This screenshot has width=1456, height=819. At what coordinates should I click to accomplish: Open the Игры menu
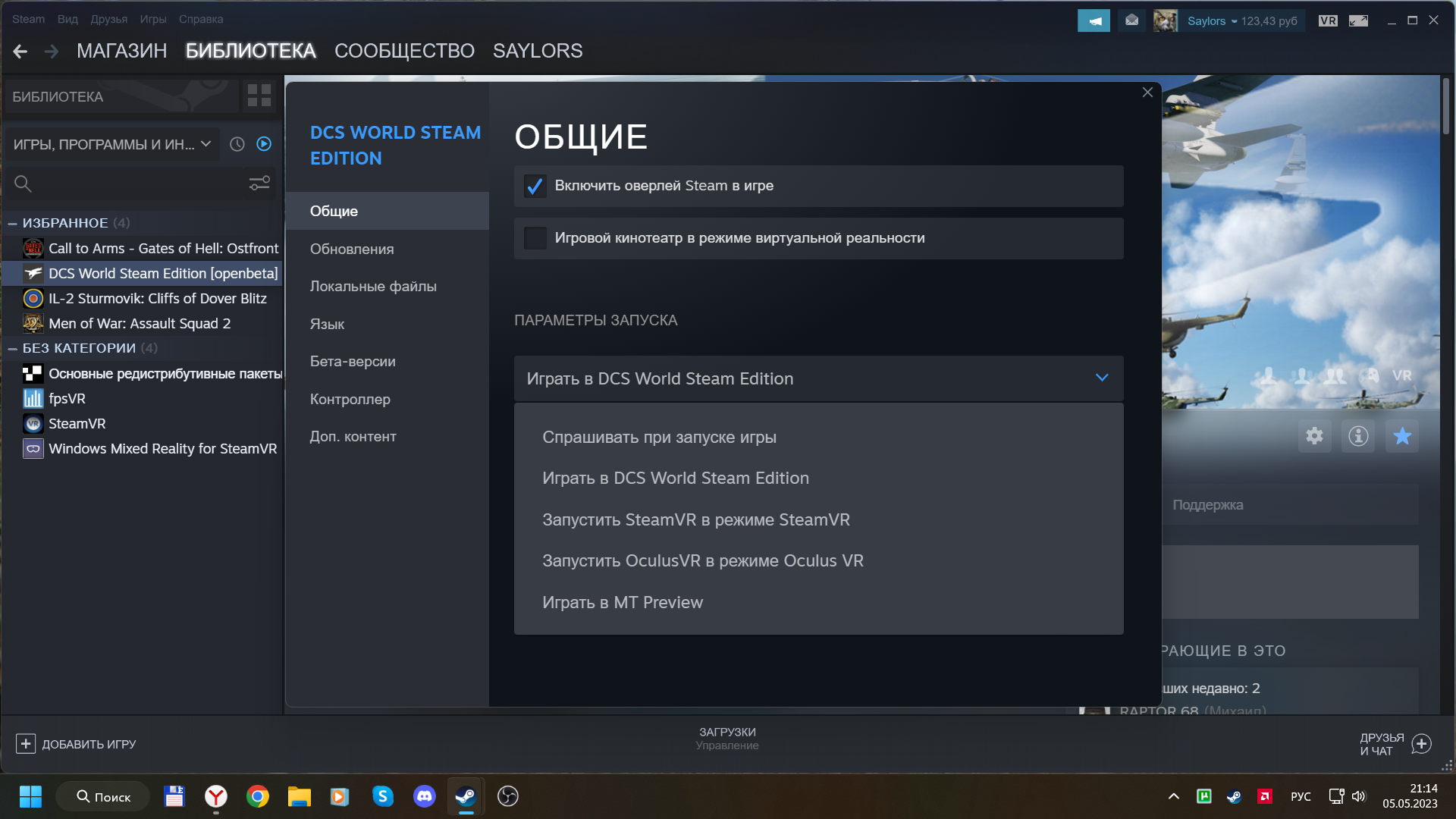(152, 19)
